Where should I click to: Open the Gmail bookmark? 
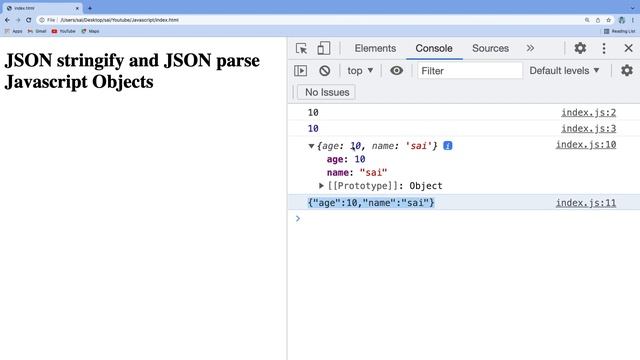point(37,31)
